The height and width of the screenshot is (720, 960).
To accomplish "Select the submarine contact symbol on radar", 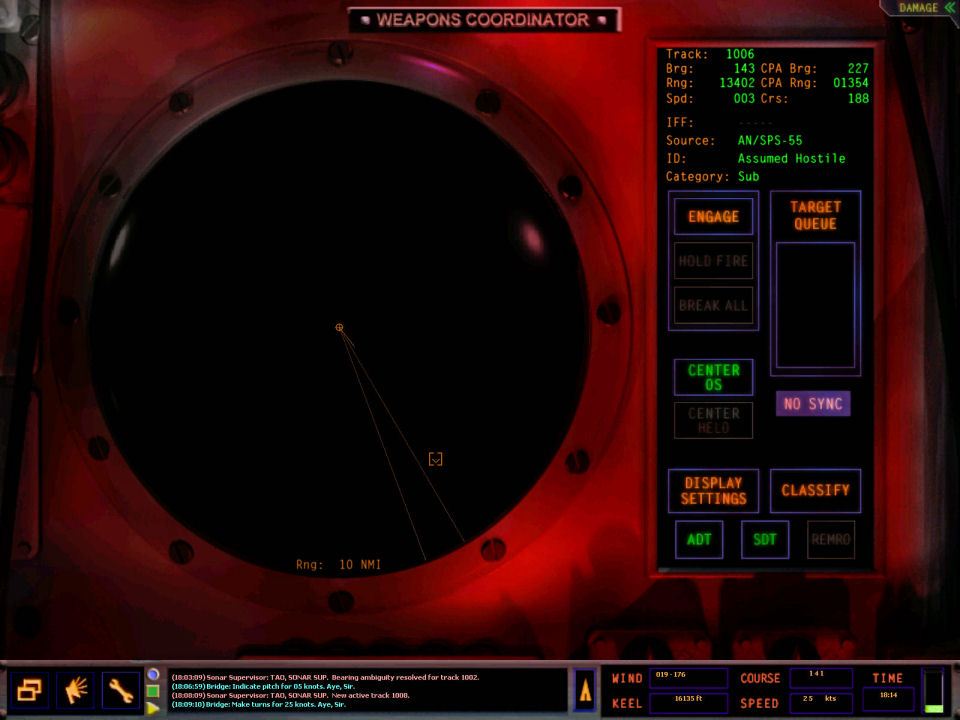I will pyautogui.click(x=435, y=459).
